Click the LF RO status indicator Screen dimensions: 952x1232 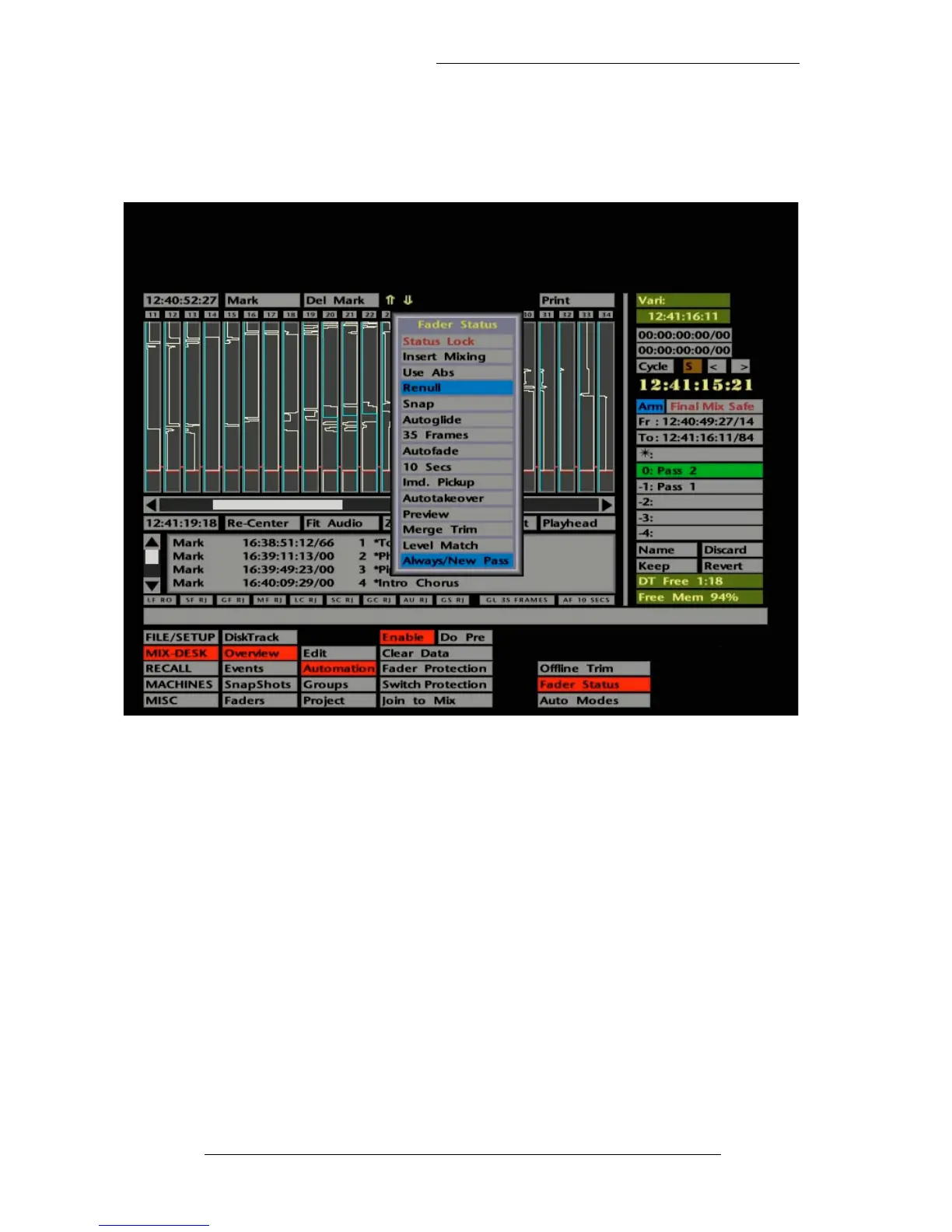click(160, 600)
